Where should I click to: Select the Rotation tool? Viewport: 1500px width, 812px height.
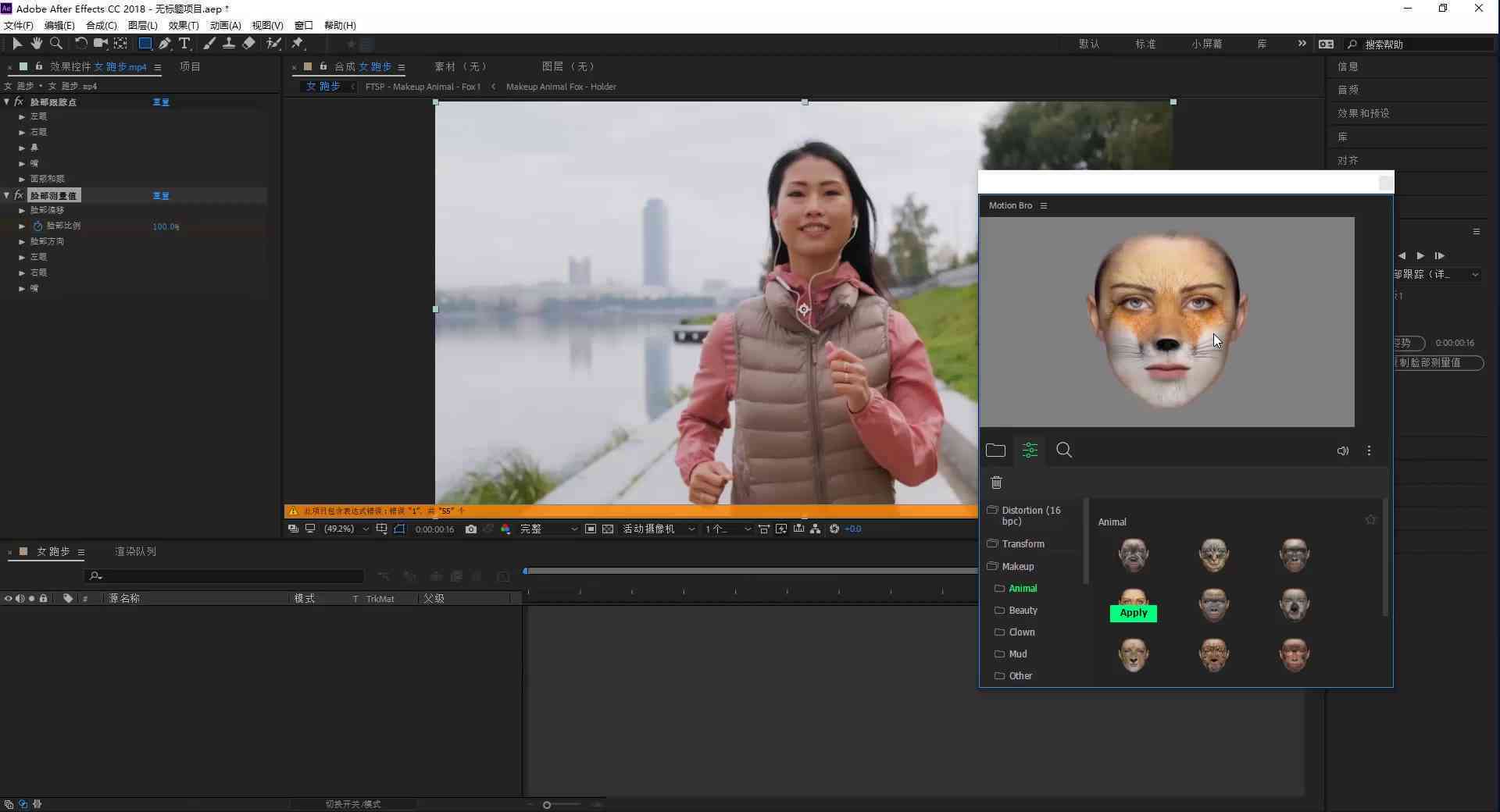80,44
